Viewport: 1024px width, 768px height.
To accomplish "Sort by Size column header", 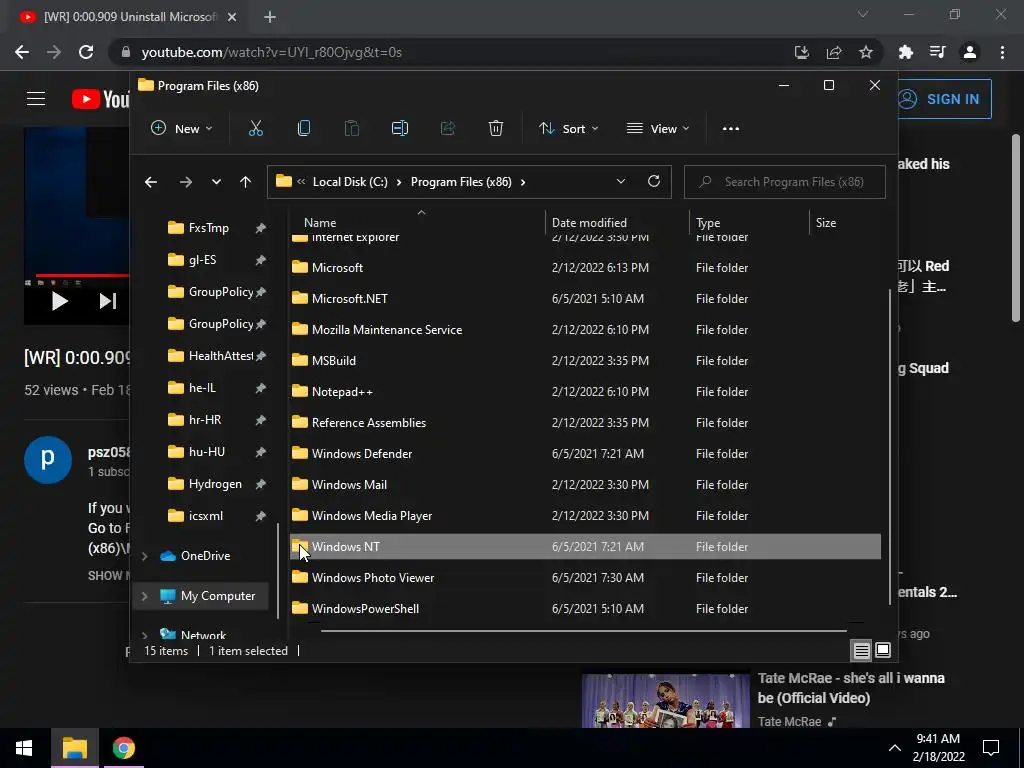I will [825, 223].
